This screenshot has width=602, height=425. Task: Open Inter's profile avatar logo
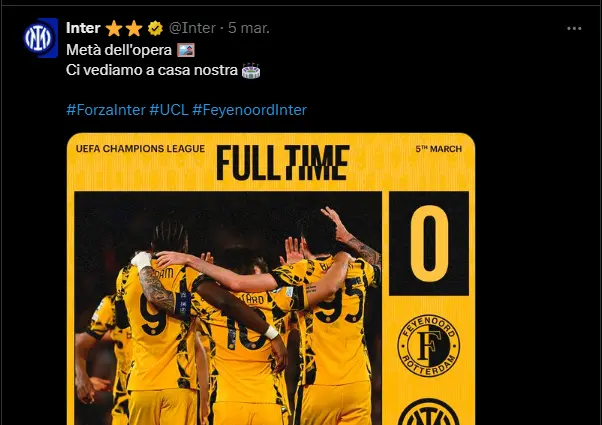[x=40, y=38]
